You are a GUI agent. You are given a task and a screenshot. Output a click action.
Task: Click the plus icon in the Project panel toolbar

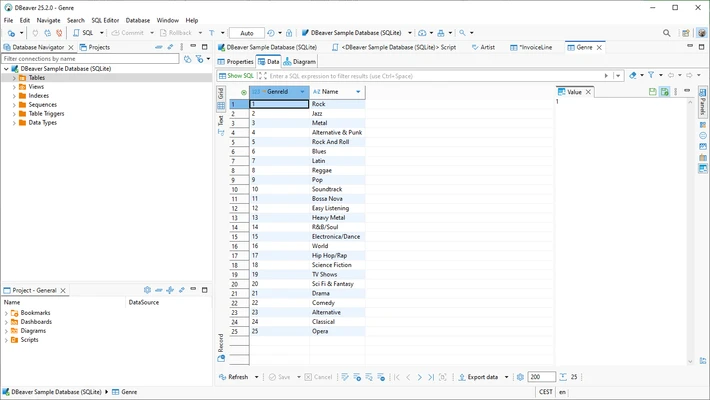(170, 290)
